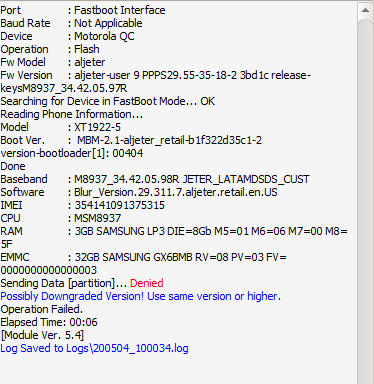Select the Software 'Blur_Version.29.311.7' line
374x384 pixels.
pyautogui.click(x=139, y=192)
